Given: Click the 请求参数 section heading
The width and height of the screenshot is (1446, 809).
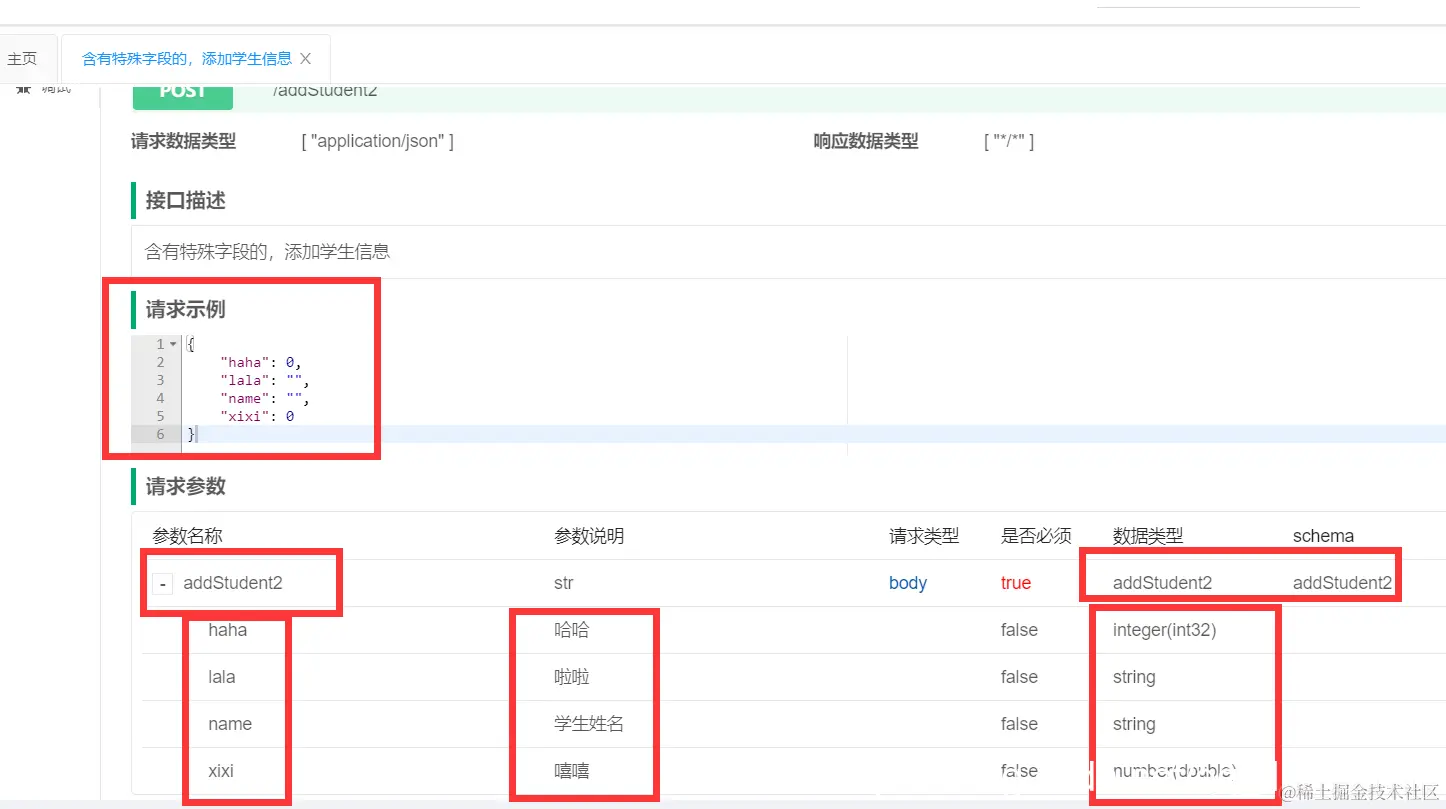Looking at the screenshot, I should 186,487.
